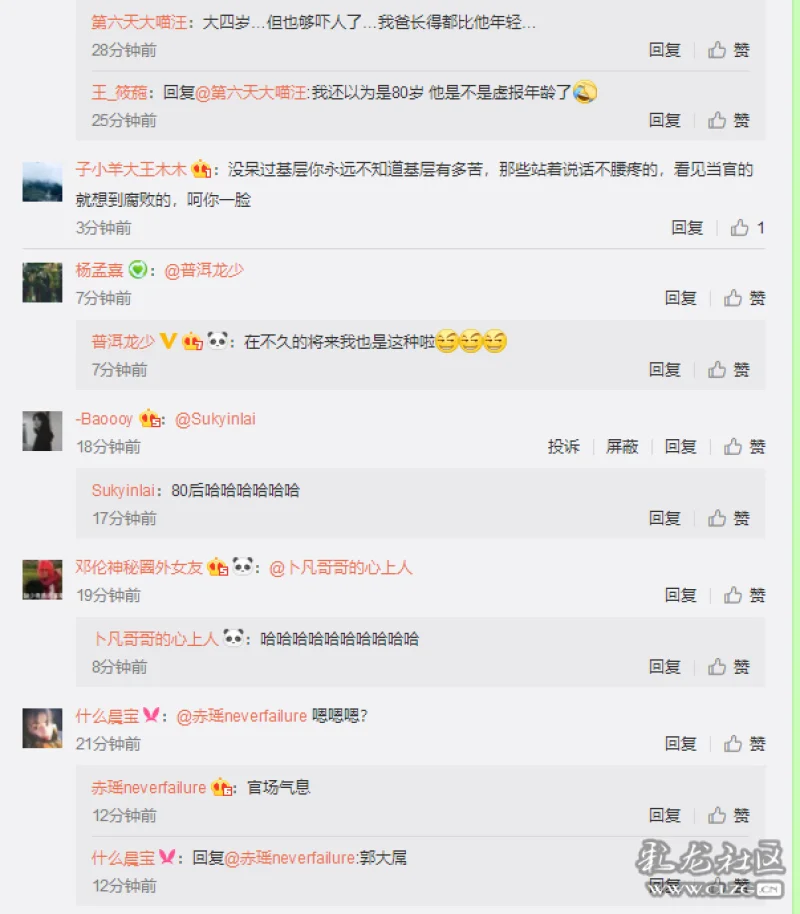Image resolution: width=800 pixels, height=914 pixels.
Task: Open @卜凡哥哥的心上人 mention link
Action: (x=341, y=568)
